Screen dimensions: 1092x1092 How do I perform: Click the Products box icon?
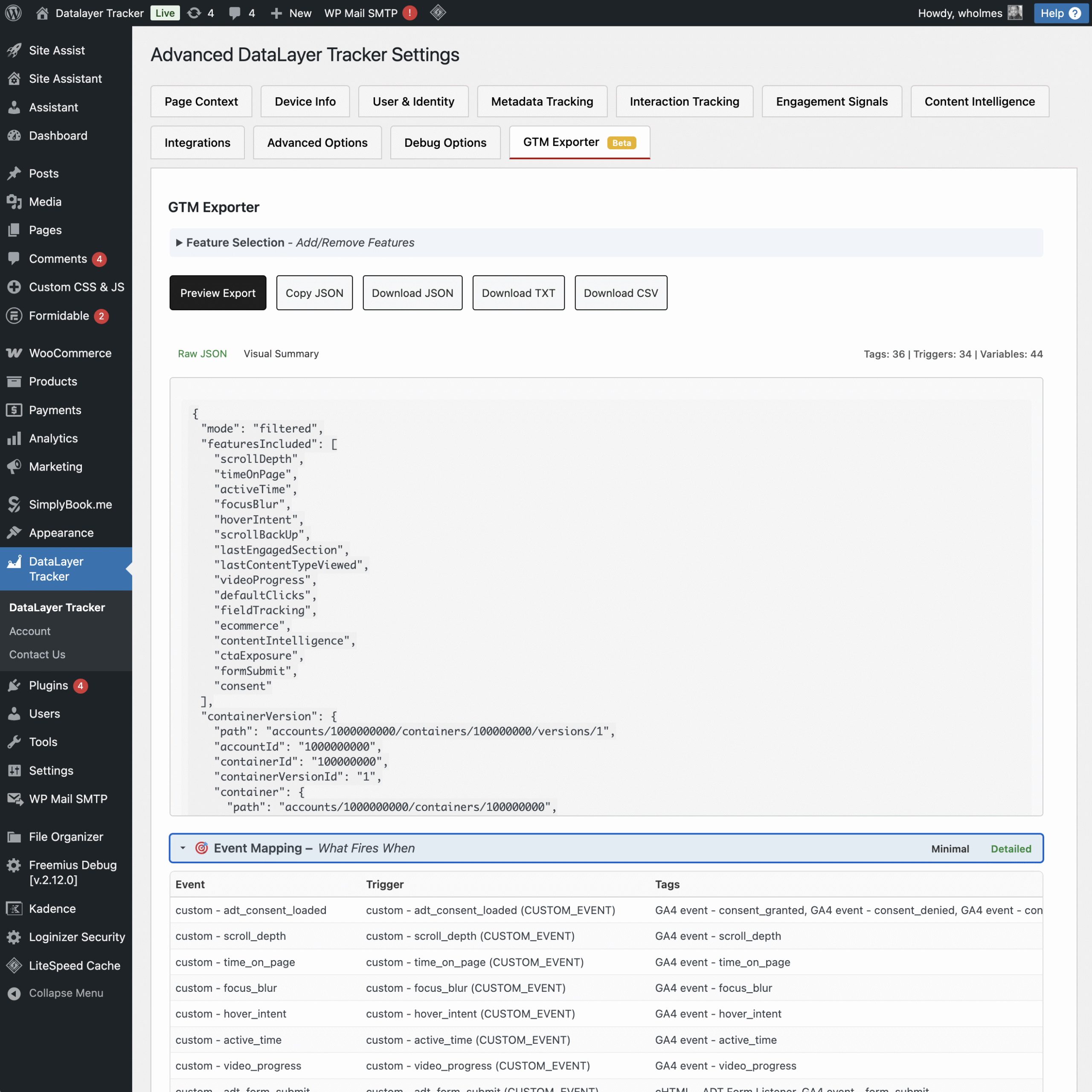tap(14, 381)
